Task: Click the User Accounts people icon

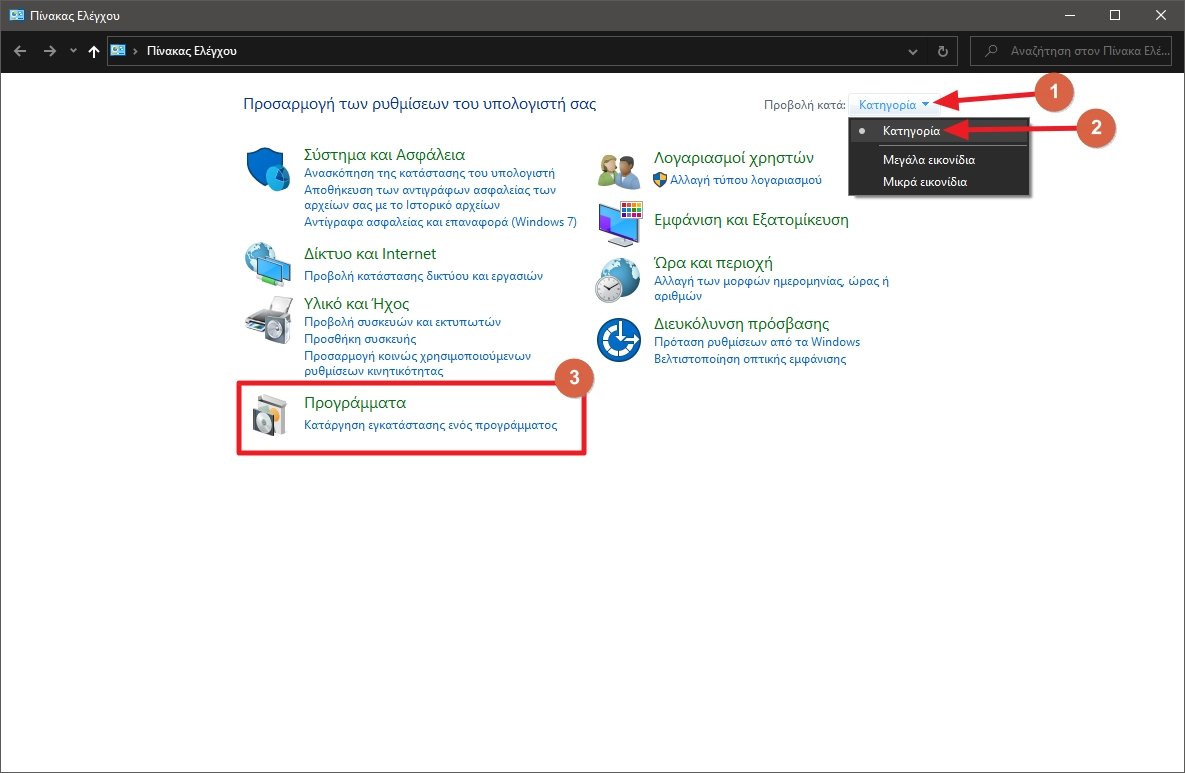Action: [619, 169]
